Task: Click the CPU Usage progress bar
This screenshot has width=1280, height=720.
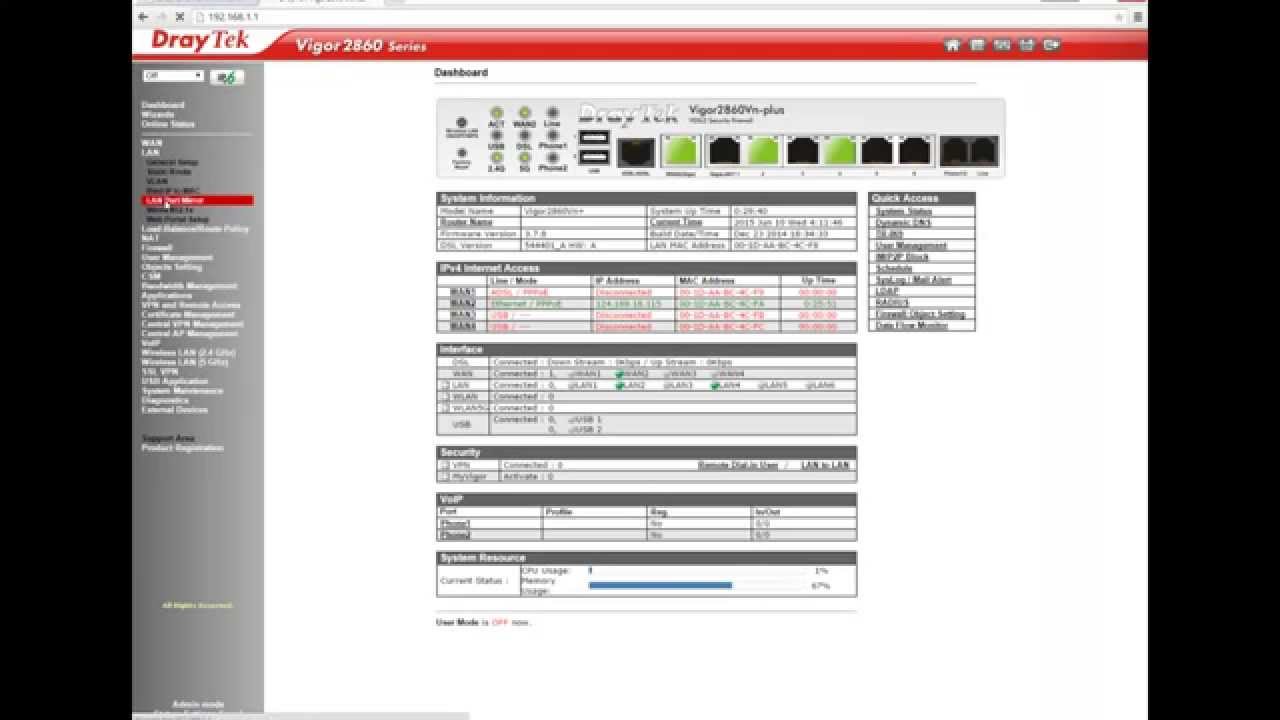Action: [x=695, y=571]
